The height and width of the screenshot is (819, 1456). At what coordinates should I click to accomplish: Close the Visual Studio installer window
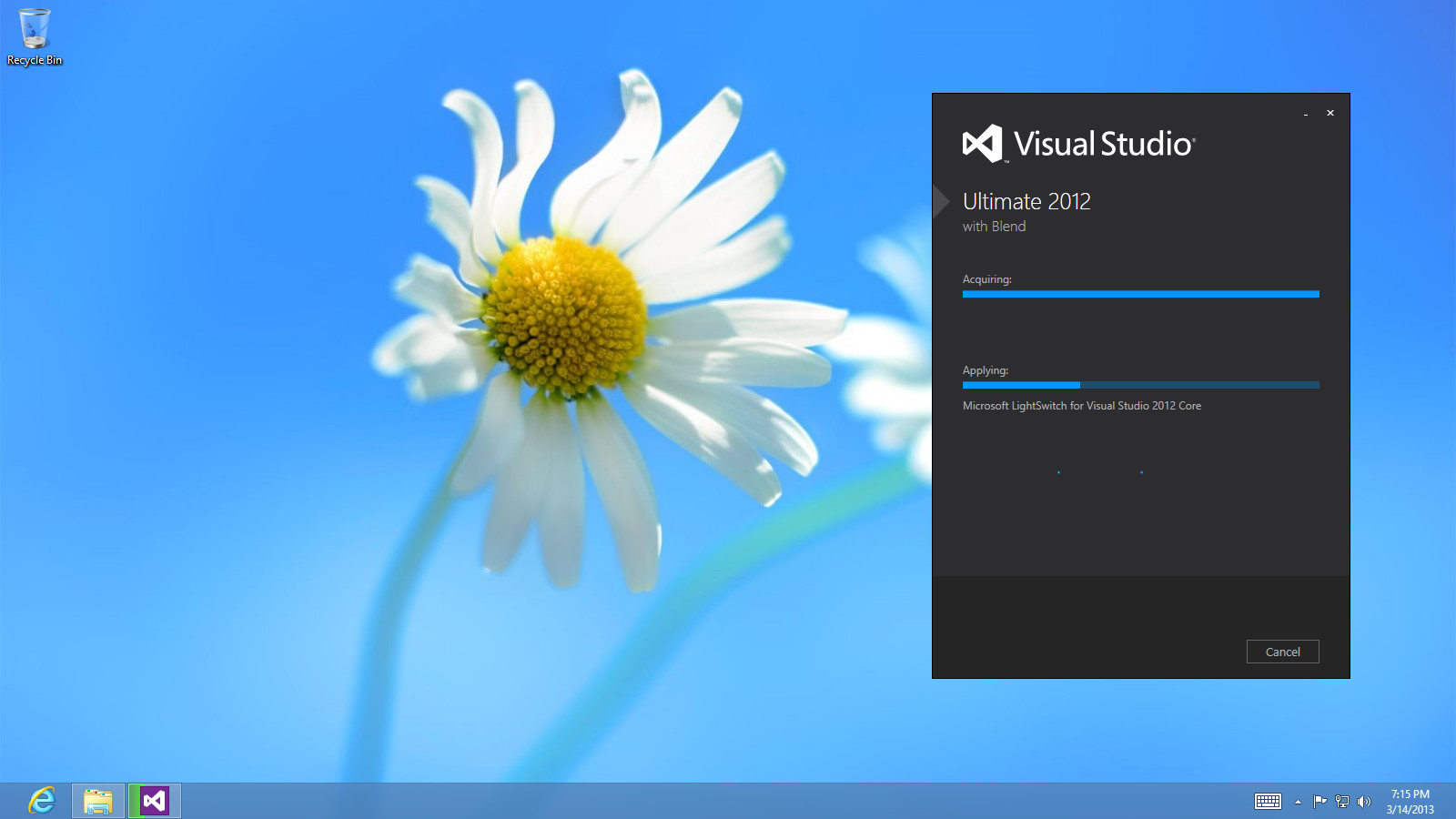click(x=1330, y=113)
